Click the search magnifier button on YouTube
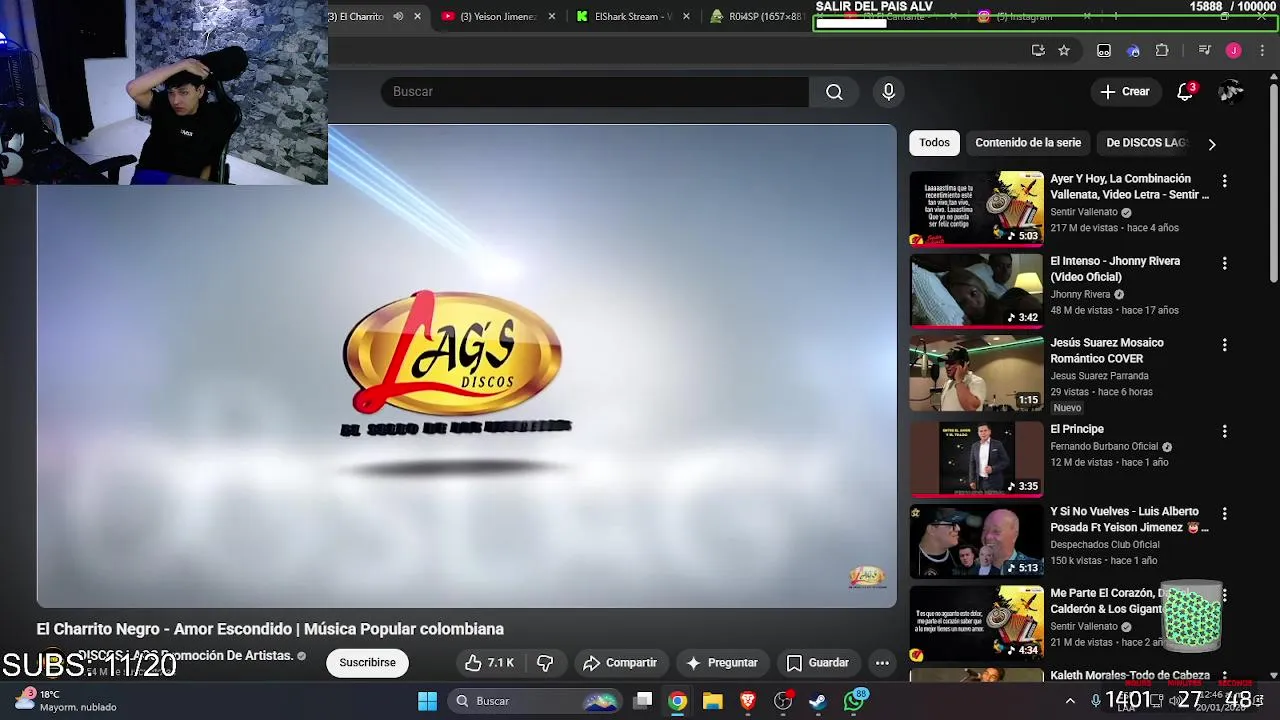Screen dimensions: 1280x720 [834, 92]
